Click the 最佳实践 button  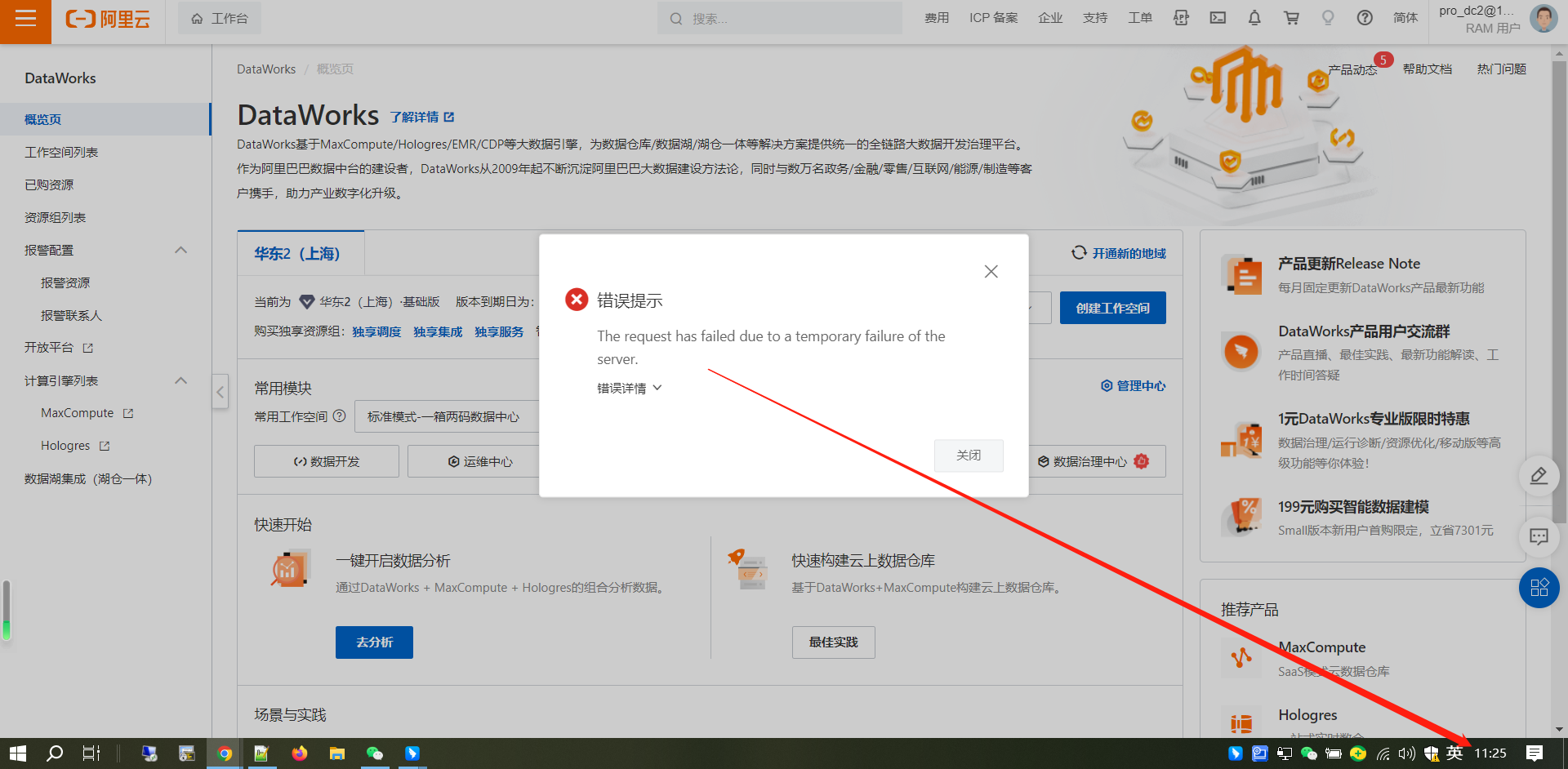[833, 642]
